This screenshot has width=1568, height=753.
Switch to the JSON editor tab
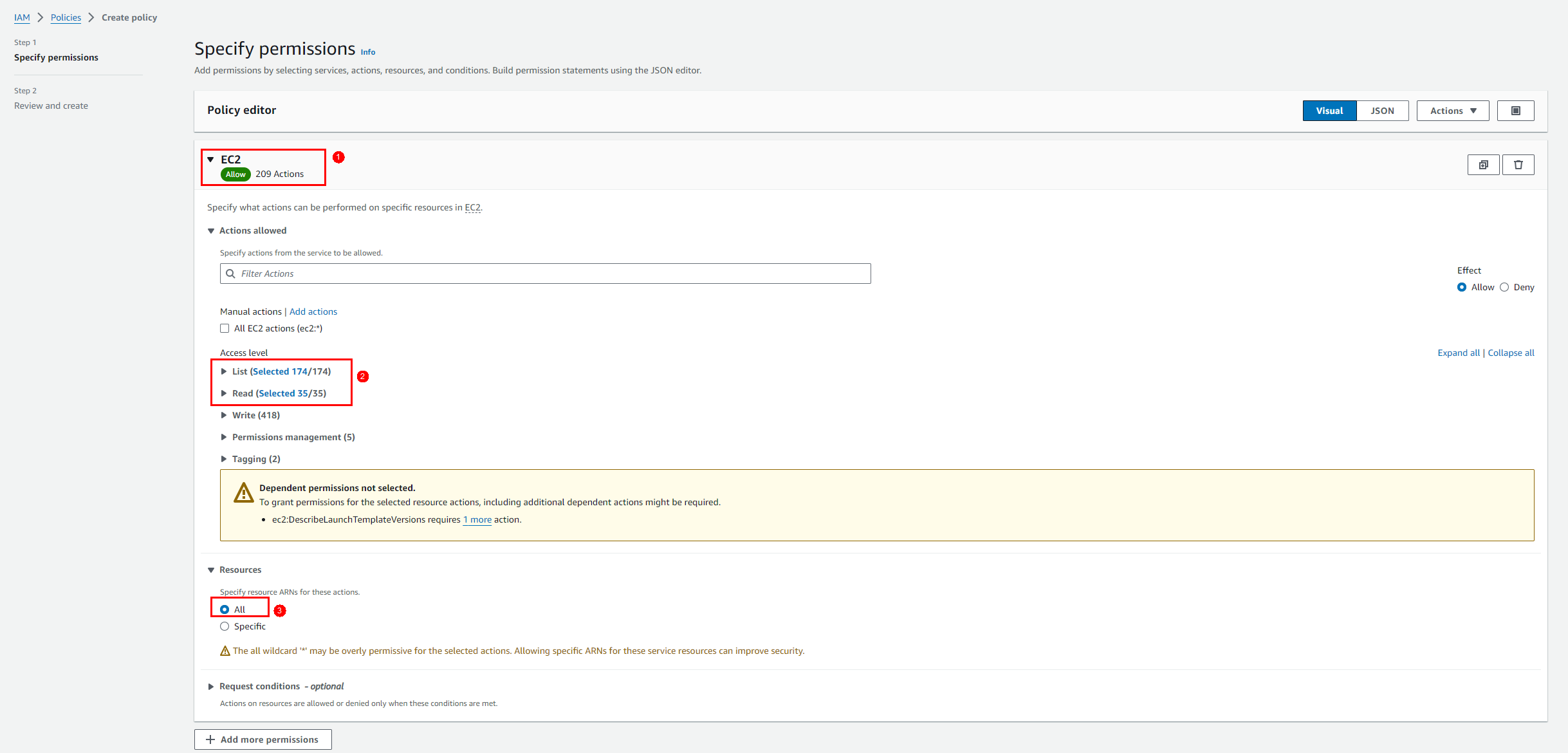click(x=1382, y=111)
